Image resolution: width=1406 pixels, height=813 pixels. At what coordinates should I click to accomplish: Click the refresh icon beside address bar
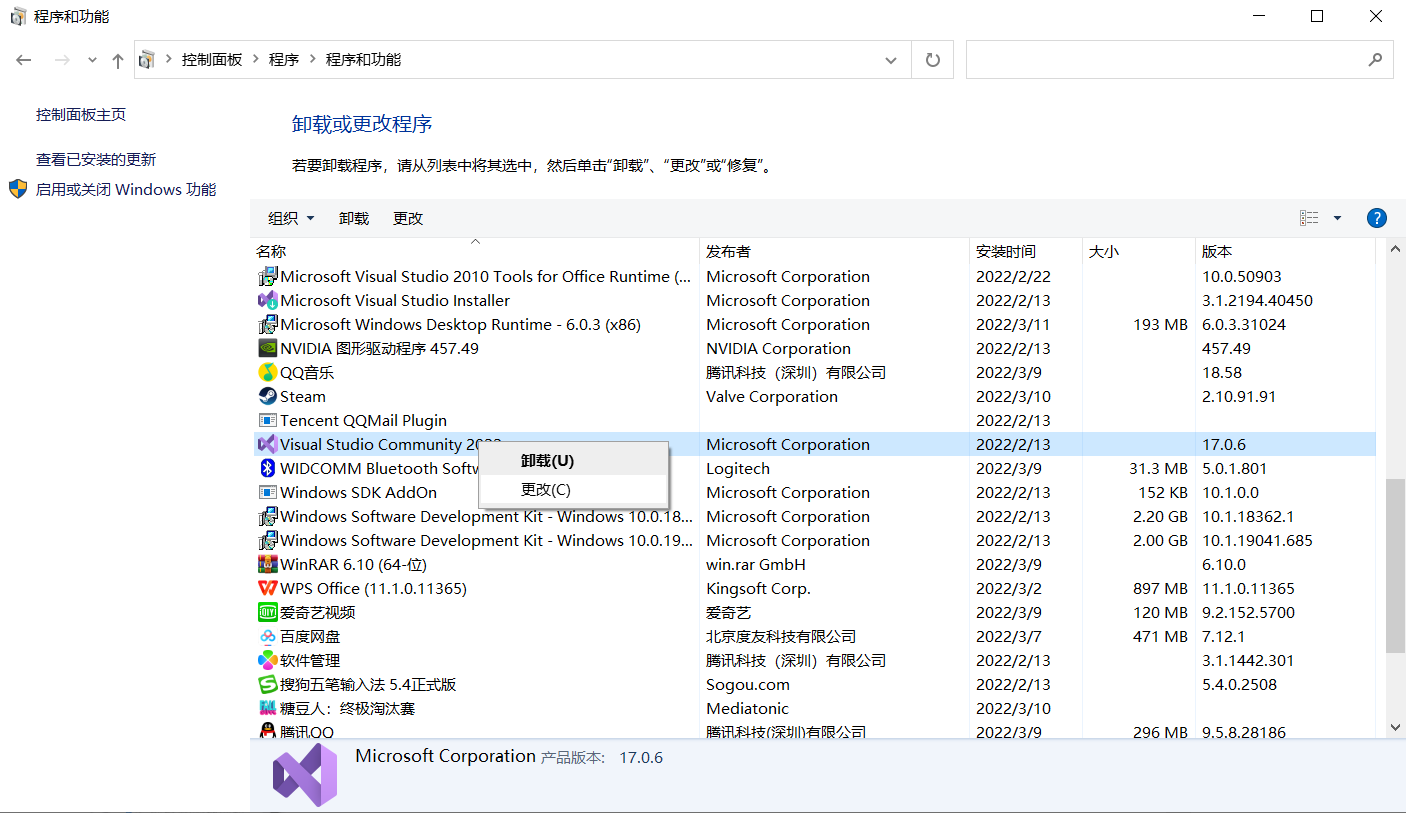pos(933,60)
